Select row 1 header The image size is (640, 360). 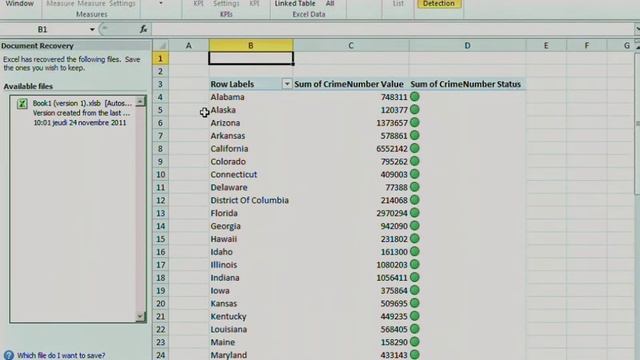coord(160,58)
